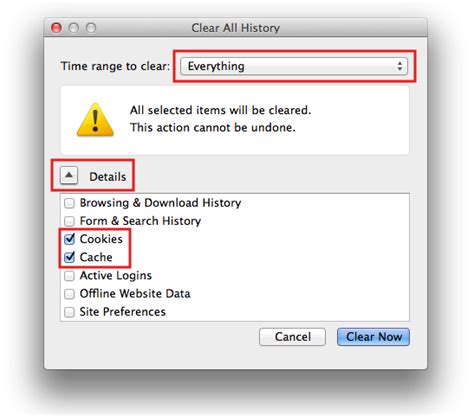The width and height of the screenshot is (474, 416).
Task: Close the dialog using the red button
Action: (x=56, y=28)
